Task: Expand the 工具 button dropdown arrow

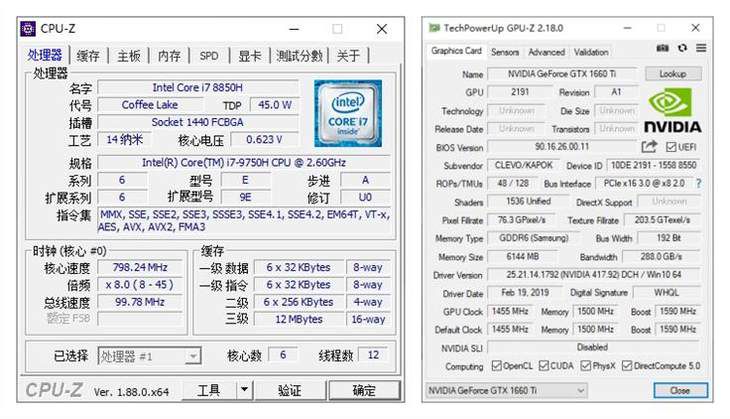Action: pyautogui.click(x=244, y=390)
